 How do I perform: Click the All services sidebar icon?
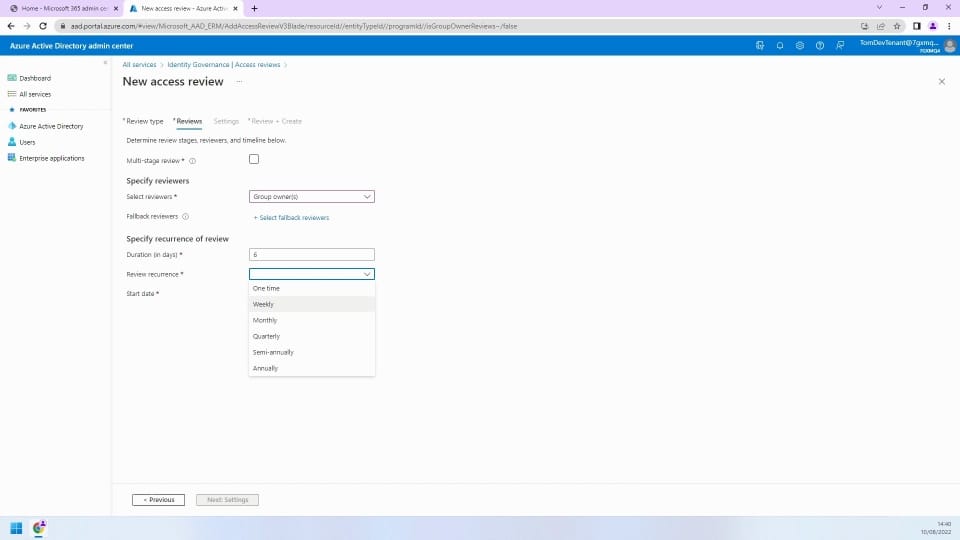12,94
